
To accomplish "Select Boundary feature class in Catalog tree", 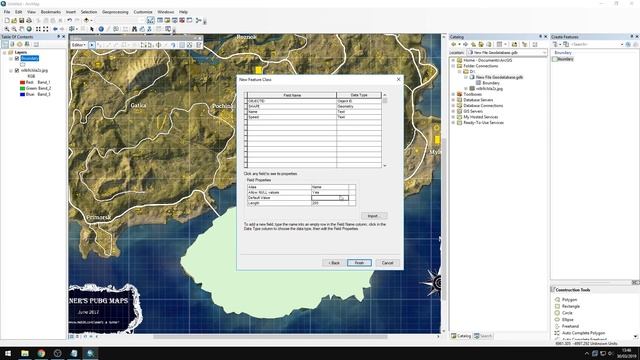I will point(491,83).
